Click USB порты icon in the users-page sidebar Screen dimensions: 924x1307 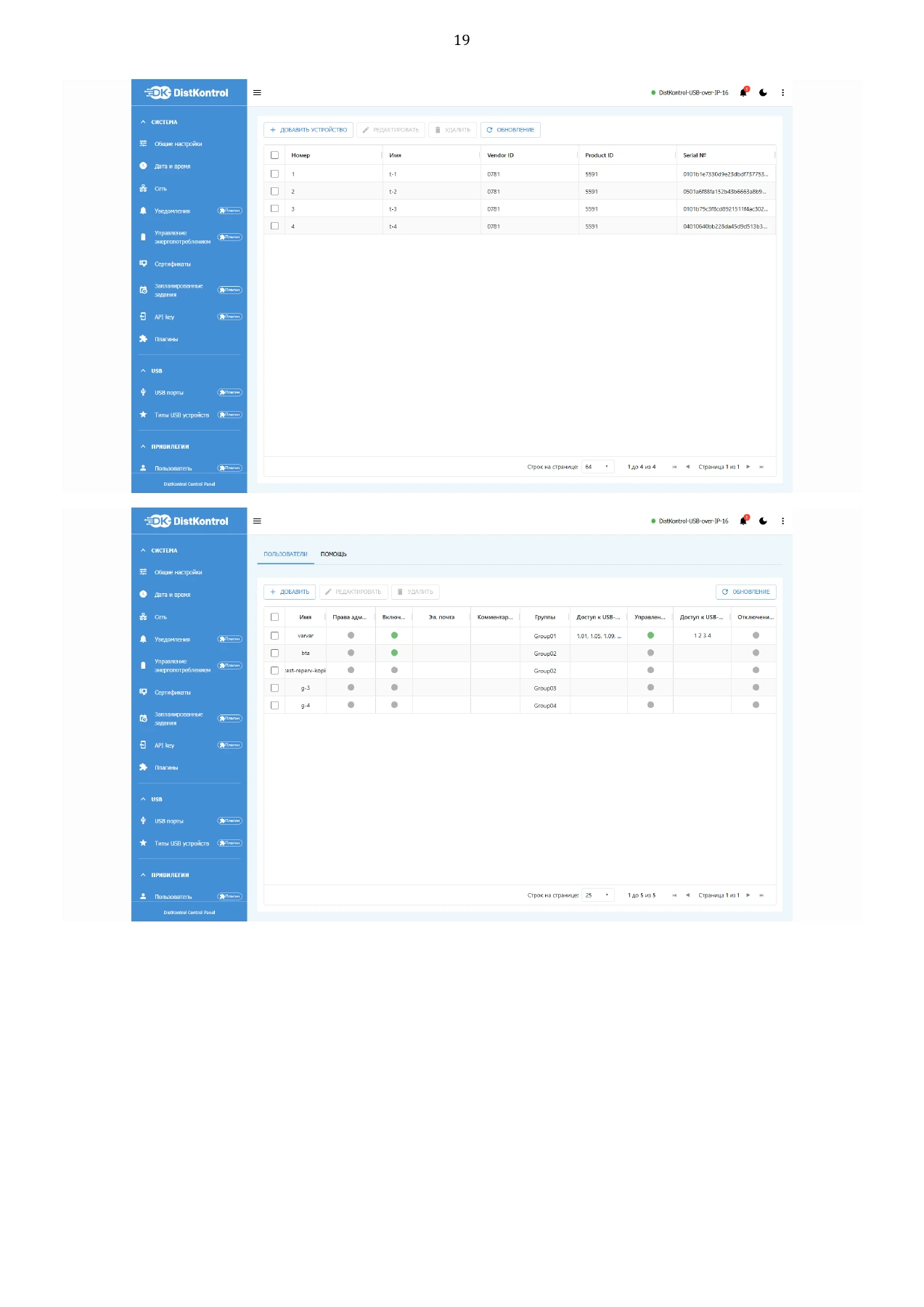point(143,821)
